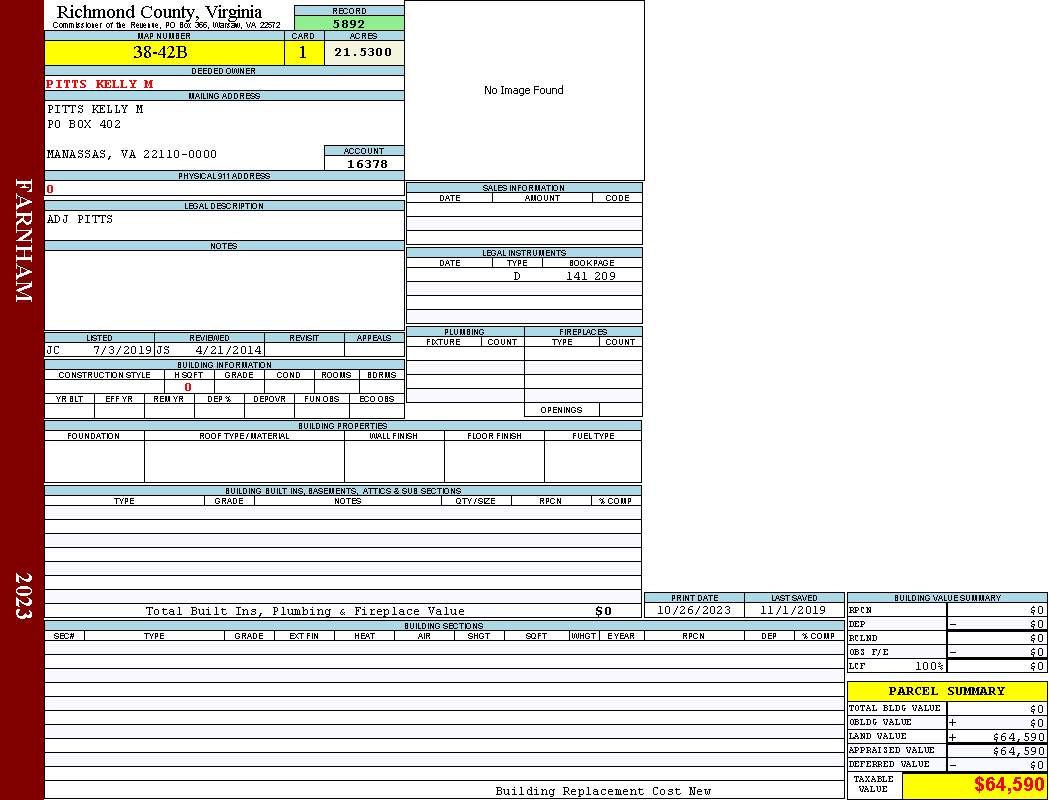Viewport: 1050px width, 800px height.
Task: Click the Sales Information section header
Action: click(x=523, y=188)
